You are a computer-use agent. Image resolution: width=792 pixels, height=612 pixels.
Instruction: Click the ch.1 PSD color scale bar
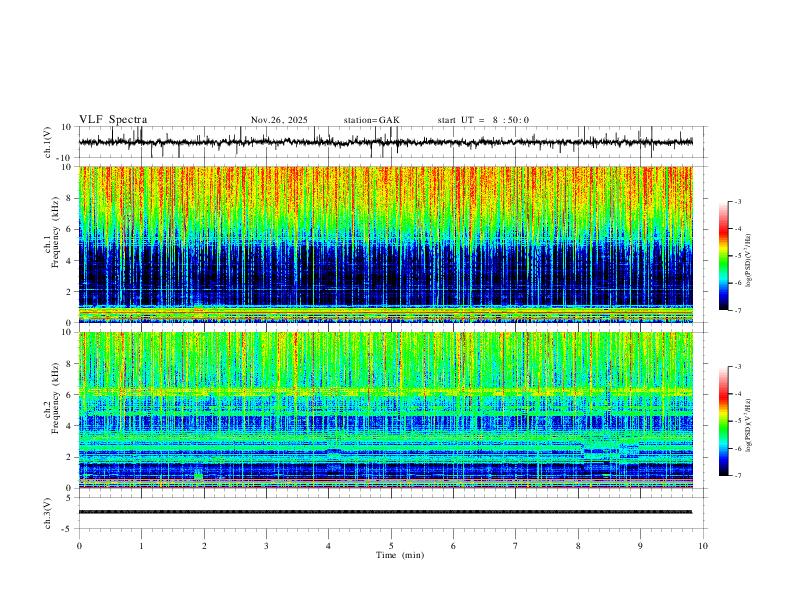tap(724, 256)
